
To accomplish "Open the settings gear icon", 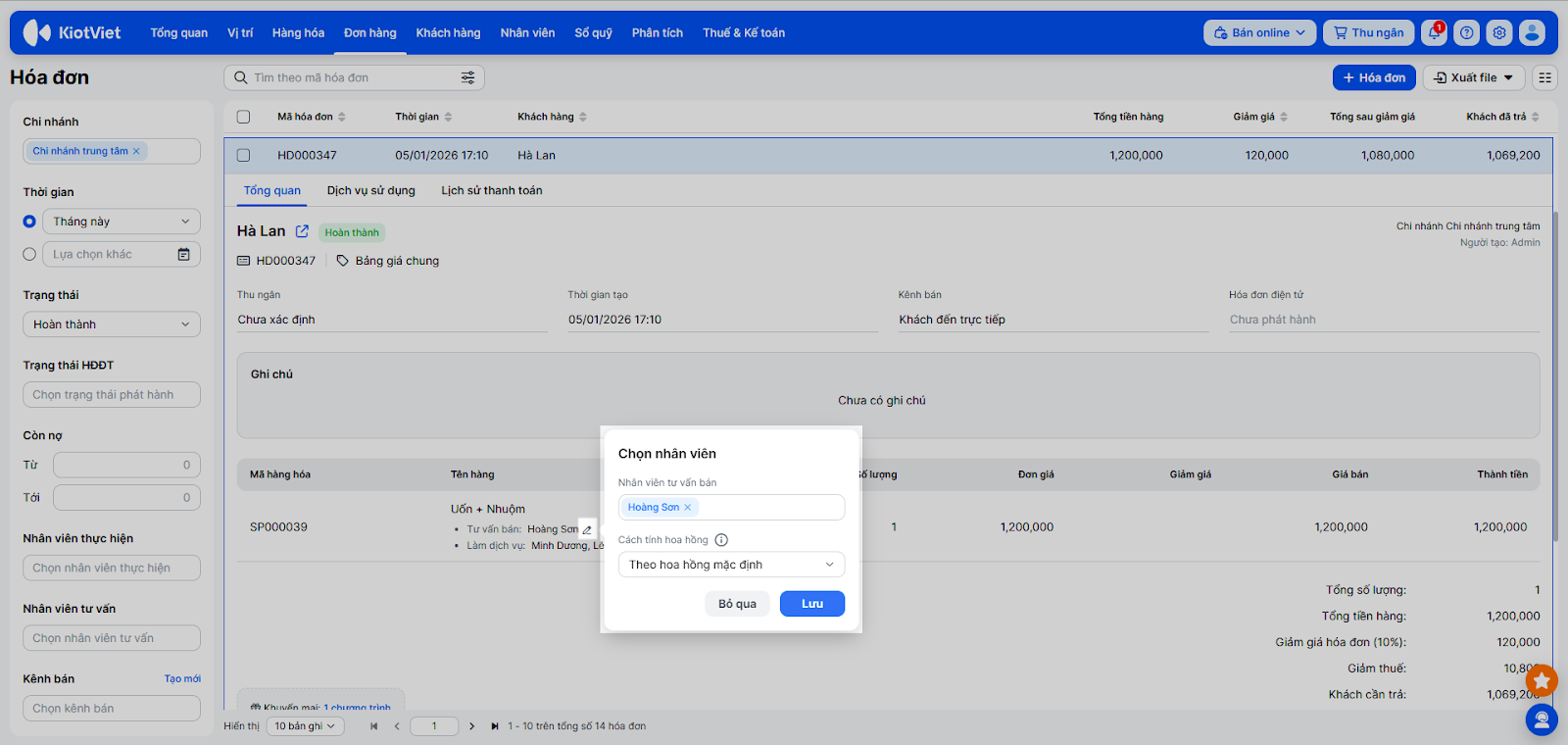I will (1499, 33).
